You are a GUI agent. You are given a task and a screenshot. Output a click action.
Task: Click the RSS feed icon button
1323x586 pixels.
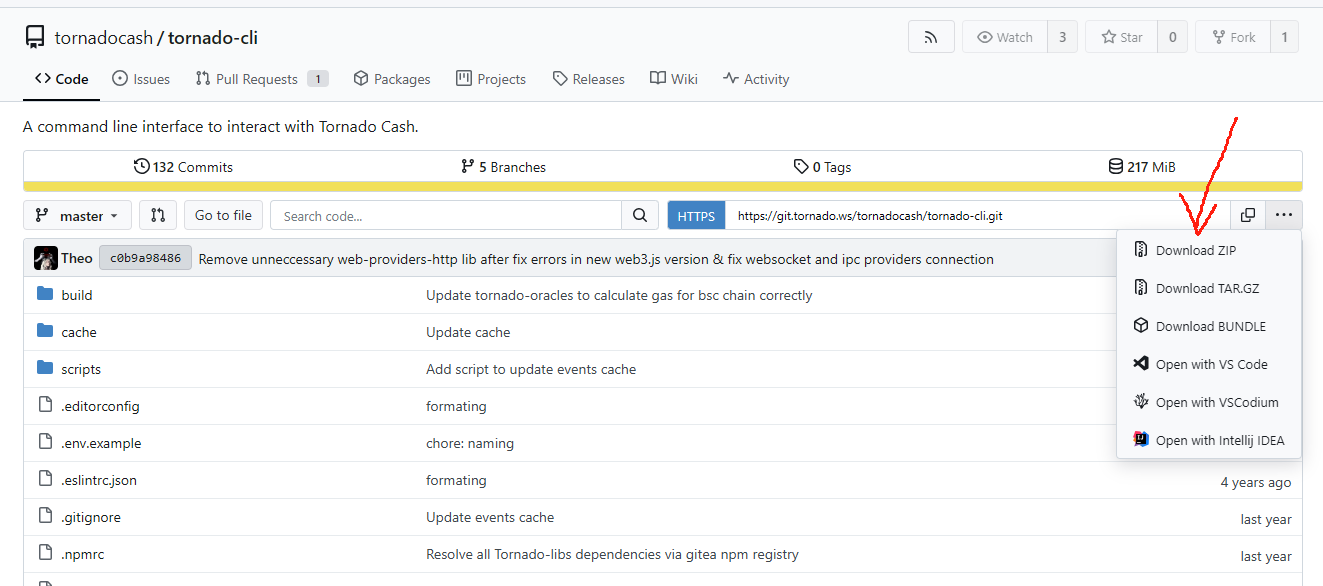point(931,37)
